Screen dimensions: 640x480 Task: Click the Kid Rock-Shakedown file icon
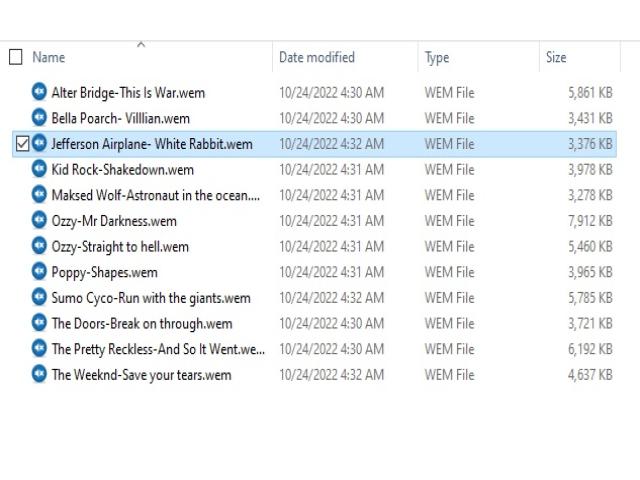(39, 169)
